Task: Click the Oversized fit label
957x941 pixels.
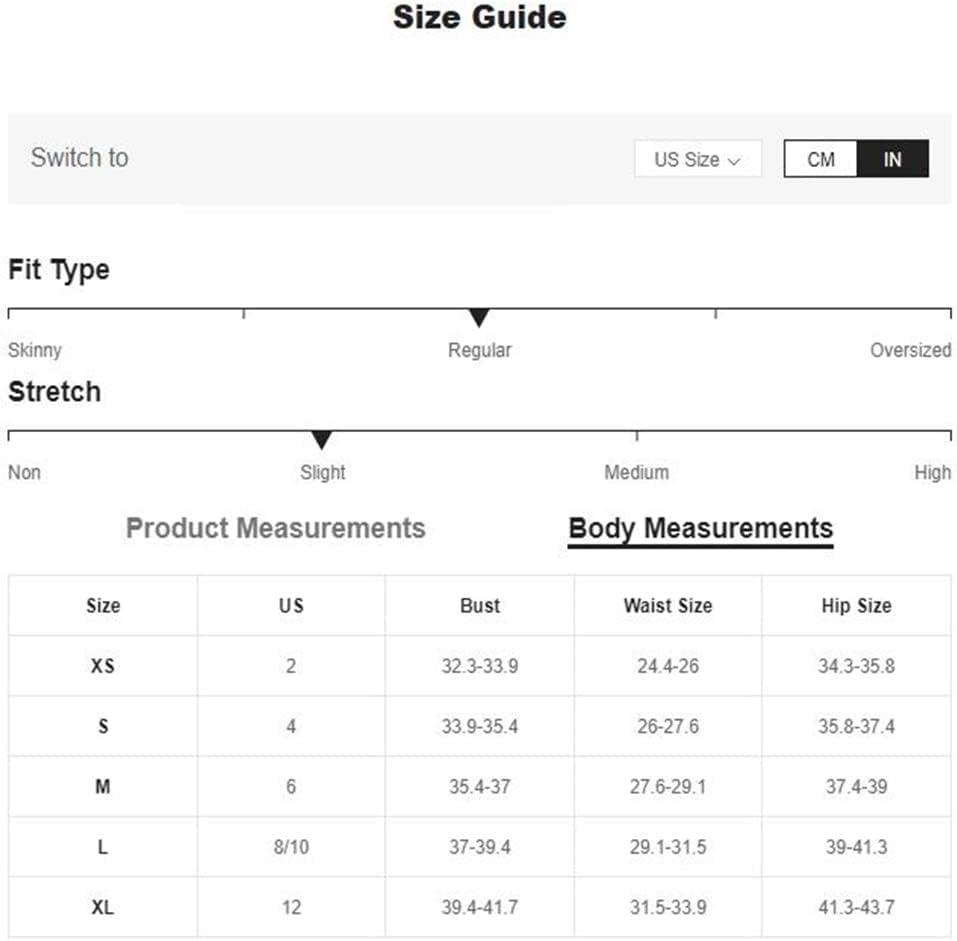Action: pos(910,350)
